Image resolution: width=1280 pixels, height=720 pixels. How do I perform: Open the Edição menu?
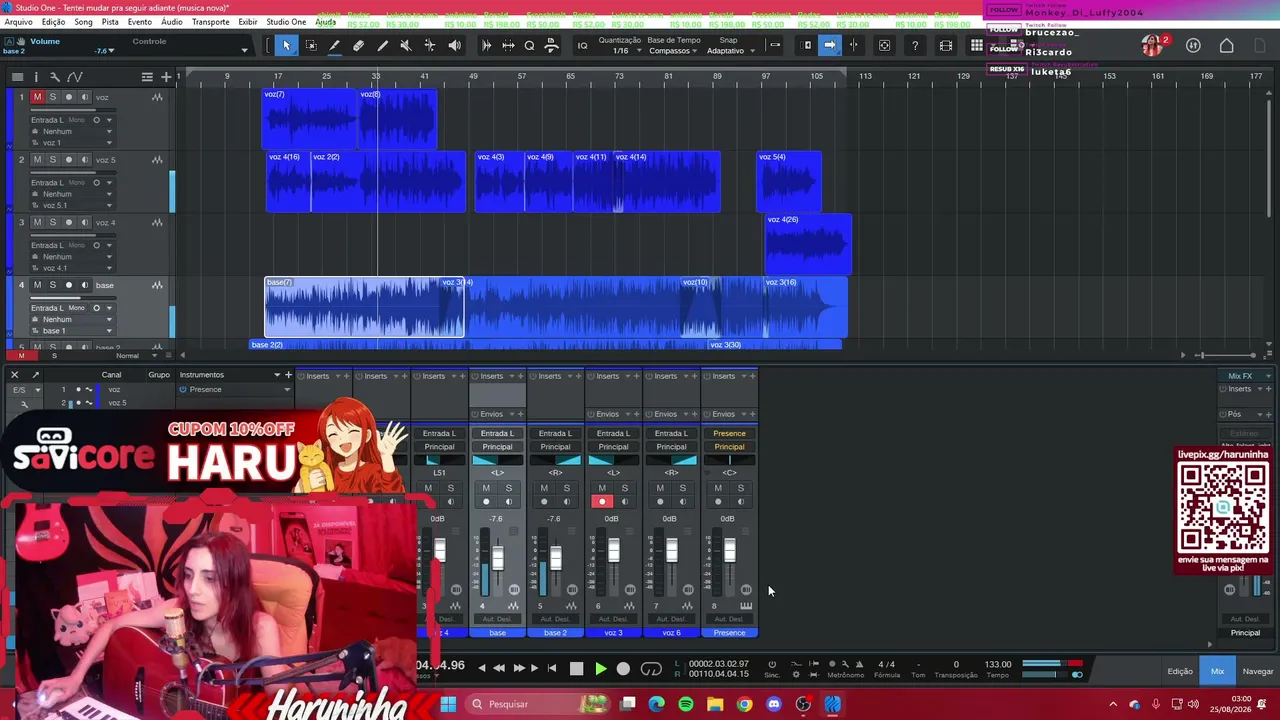click(53, 22)
